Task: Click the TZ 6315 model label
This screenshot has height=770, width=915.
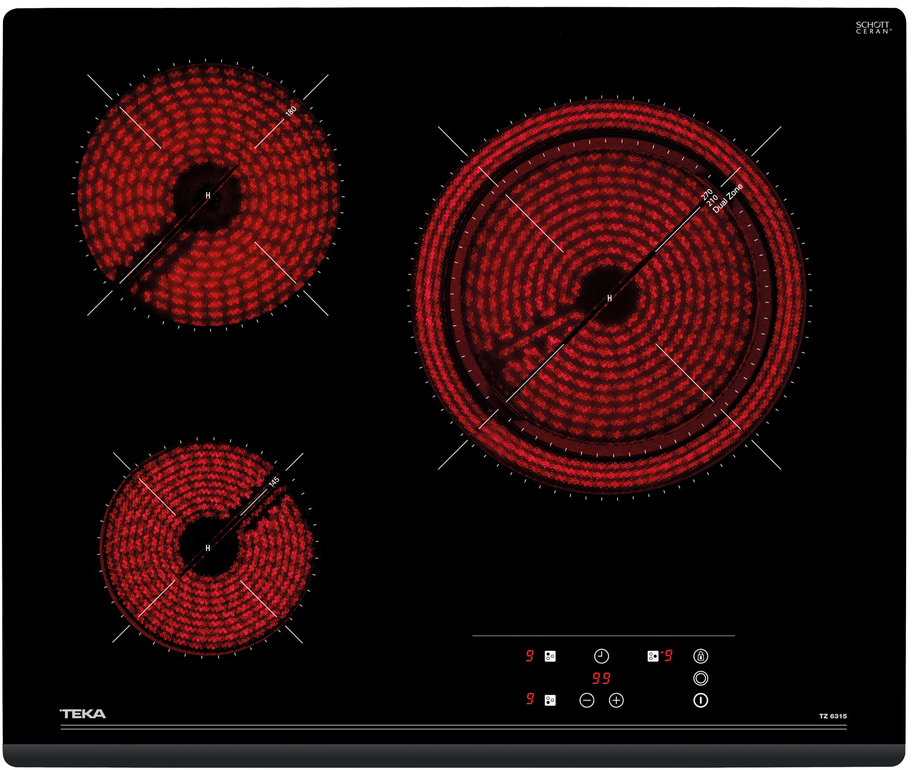Action: (x=833, y=716)
